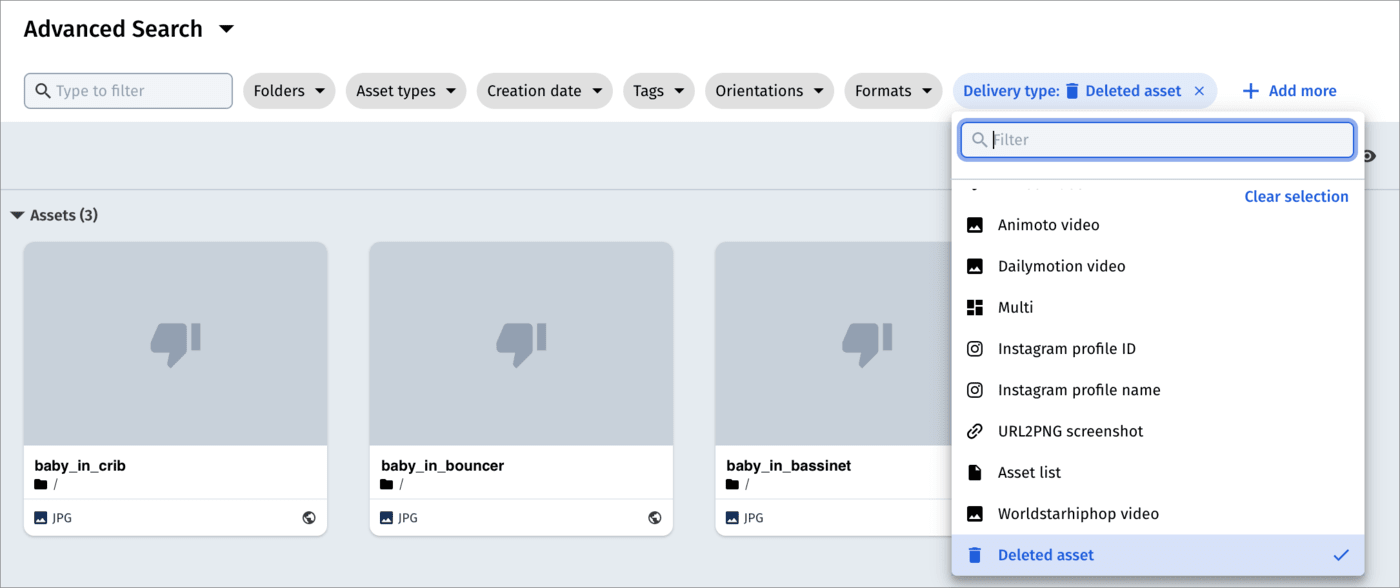
Task: Open the folder icon under baby_in_crib
Action: click(41, 485)
